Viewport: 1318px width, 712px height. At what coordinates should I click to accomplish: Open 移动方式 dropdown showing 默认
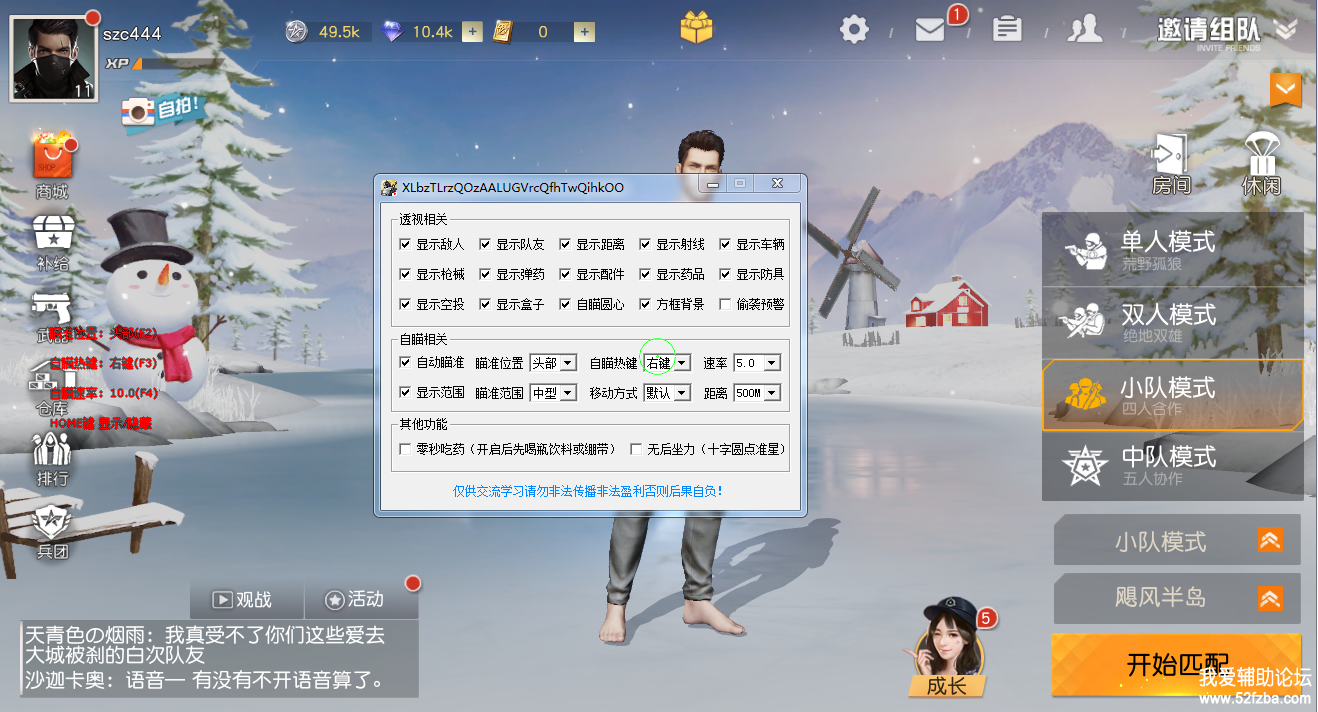667,393
